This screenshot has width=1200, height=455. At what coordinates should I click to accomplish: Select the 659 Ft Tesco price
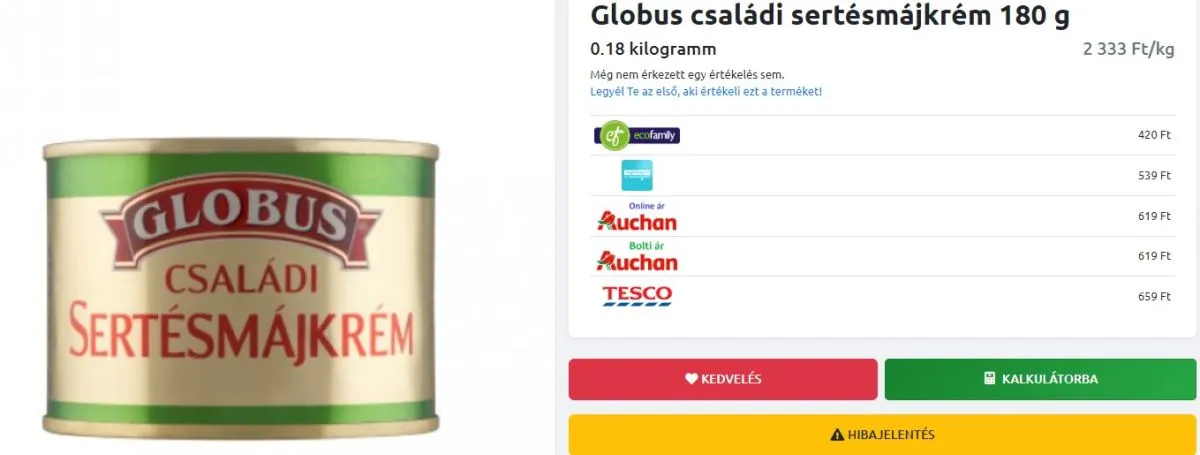pyautogui.click(x=1154, y=297)
